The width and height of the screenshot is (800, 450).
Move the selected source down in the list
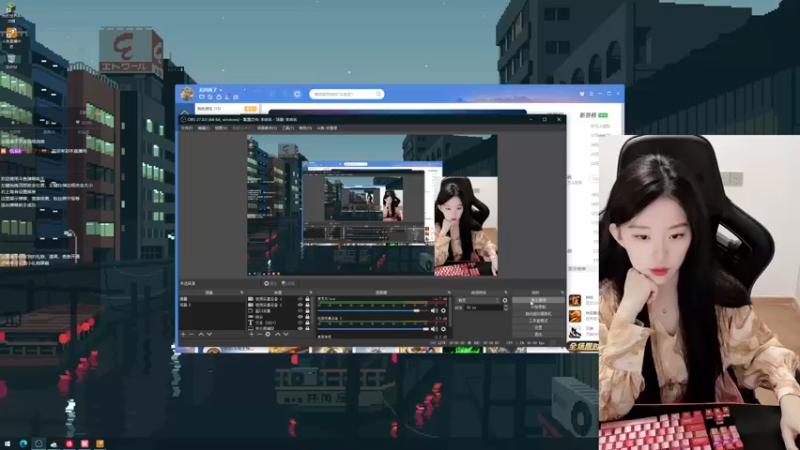tap(286, 335)
